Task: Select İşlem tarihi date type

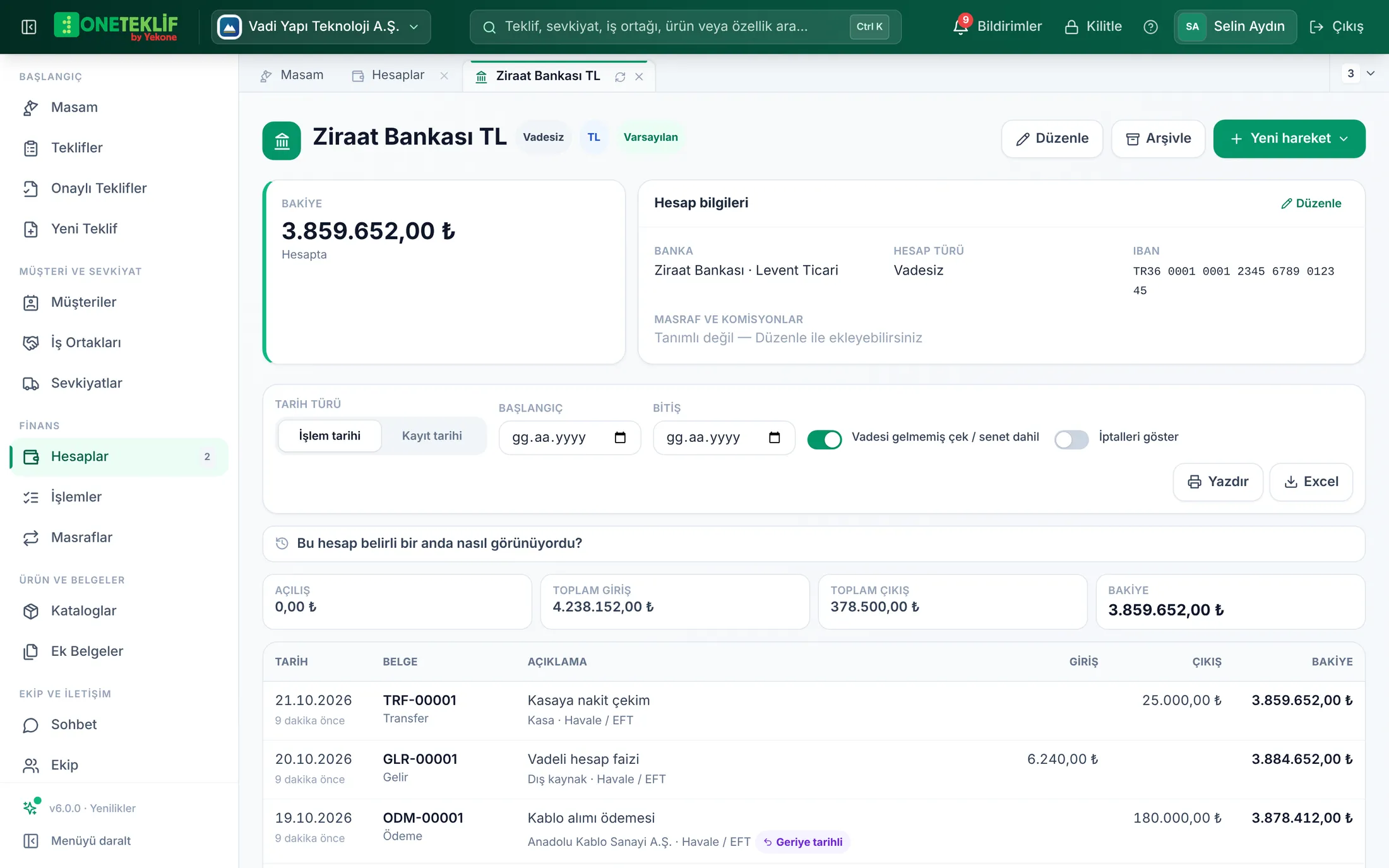Action: 330,436
